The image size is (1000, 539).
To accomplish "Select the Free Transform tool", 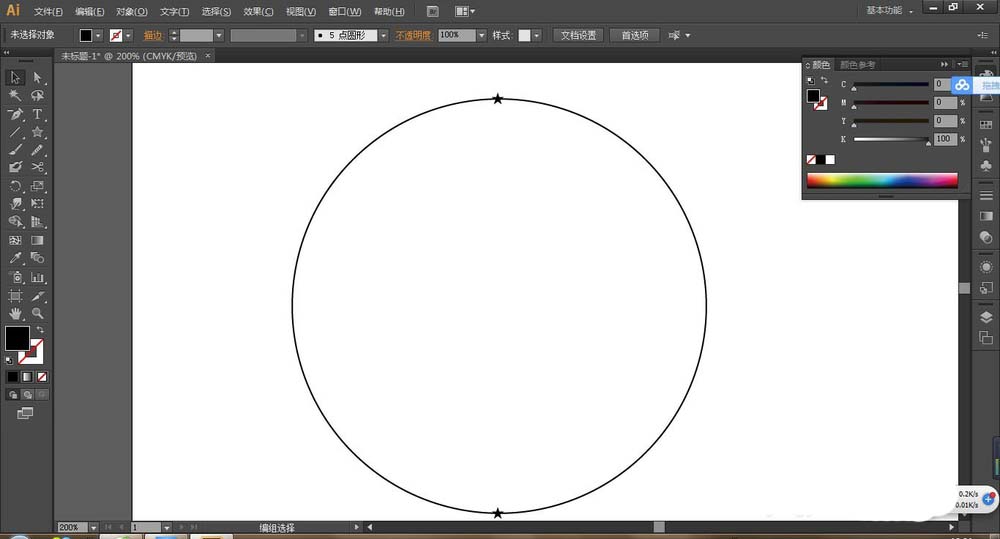I will coord(38,204).
